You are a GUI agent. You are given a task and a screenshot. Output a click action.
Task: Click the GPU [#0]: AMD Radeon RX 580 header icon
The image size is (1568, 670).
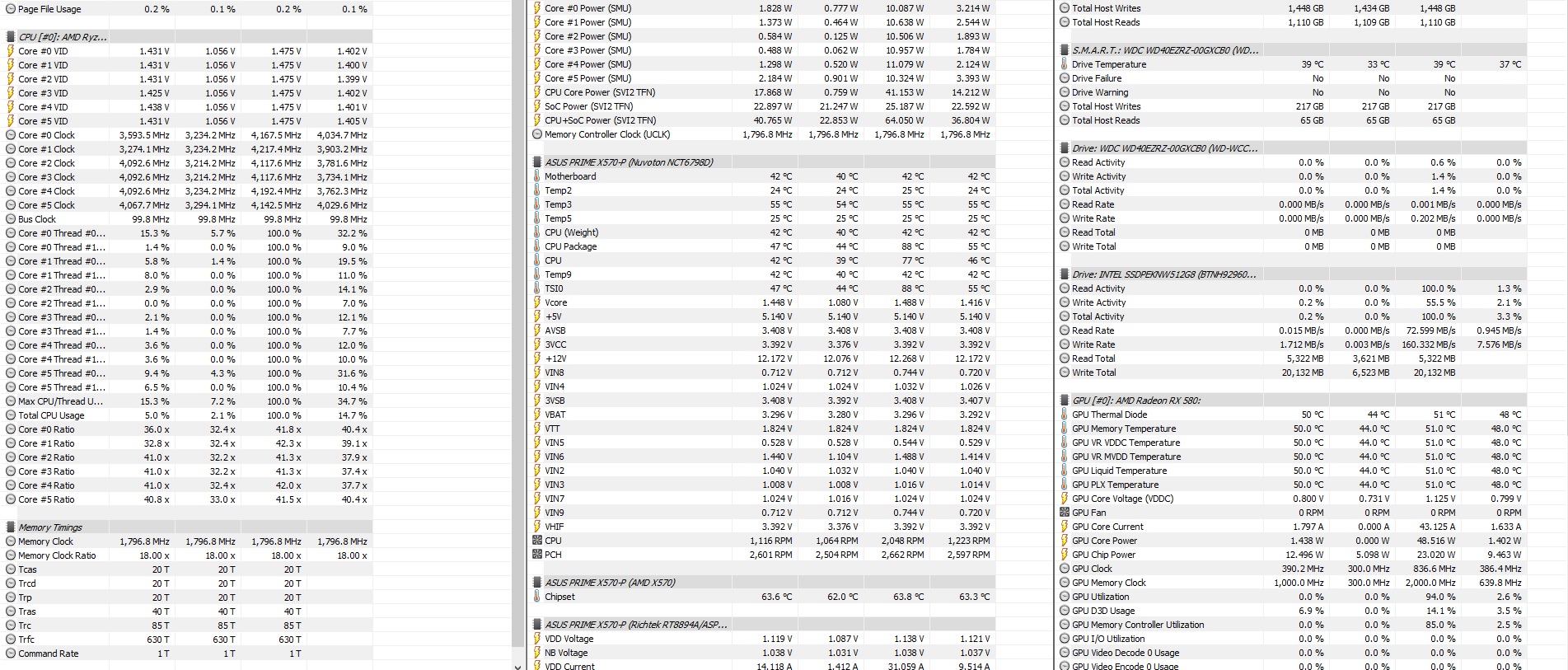(1065, 401)
